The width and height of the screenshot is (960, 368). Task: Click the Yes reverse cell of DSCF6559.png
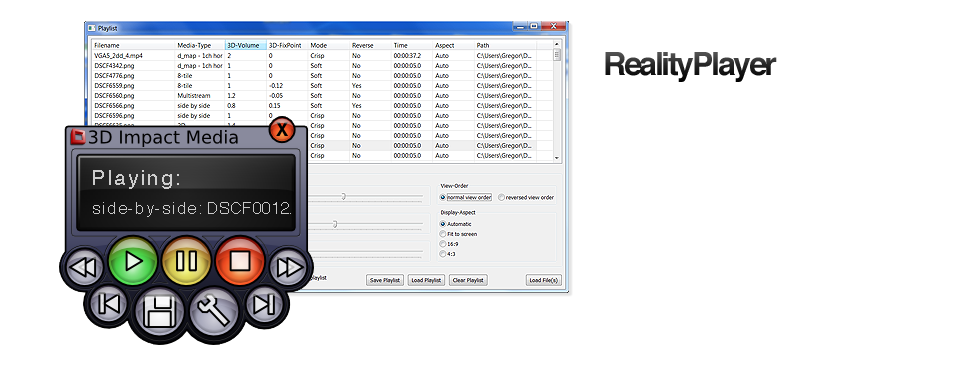tap(370, 86)
